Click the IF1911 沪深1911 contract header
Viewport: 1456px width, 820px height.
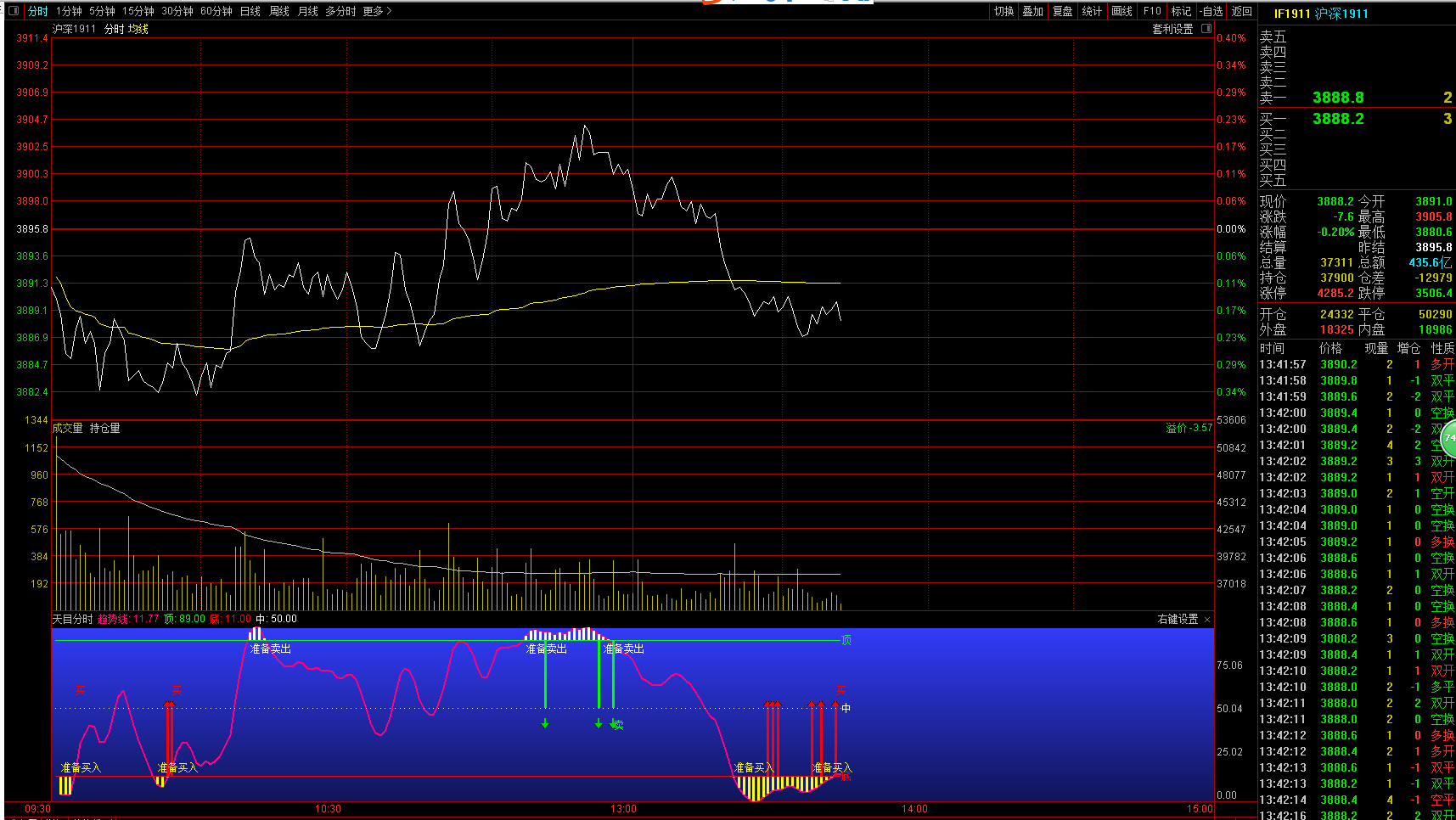(x=1321, y=14)
